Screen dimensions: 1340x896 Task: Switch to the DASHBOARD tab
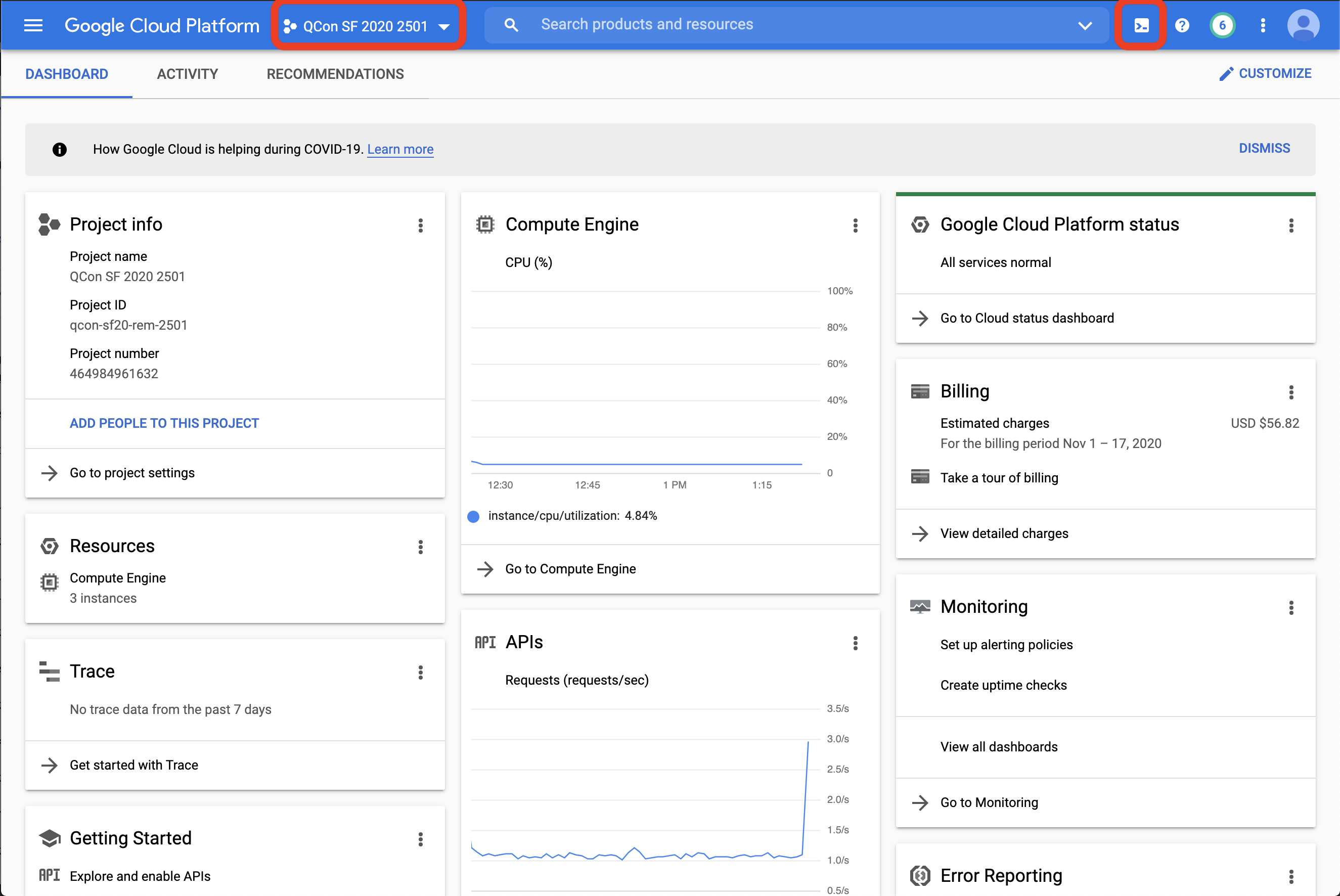pyautogui.click(x=66, y=74)
